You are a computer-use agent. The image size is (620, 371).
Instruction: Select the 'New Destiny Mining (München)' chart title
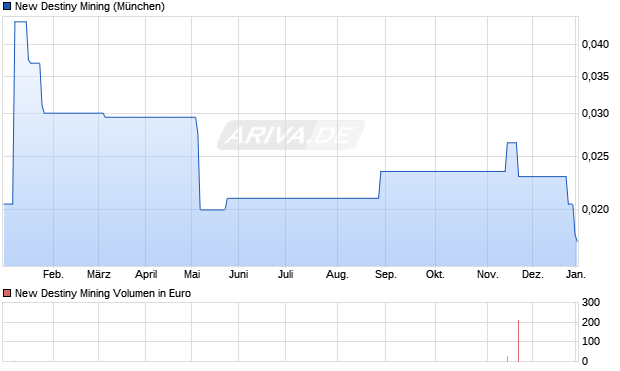(x=90, y=7)
